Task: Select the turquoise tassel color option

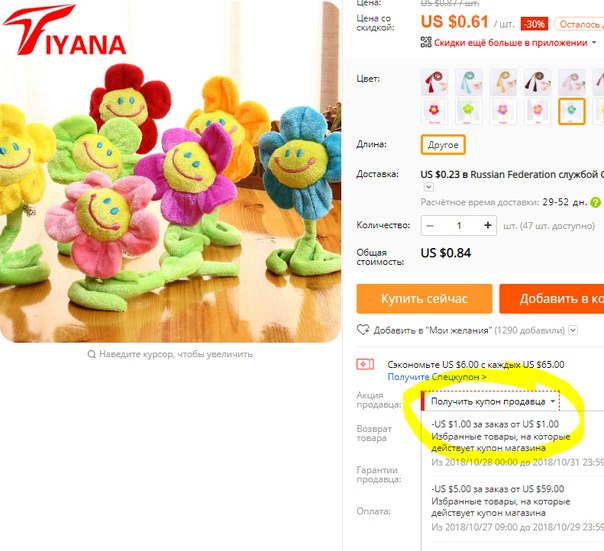Action: click(x=468, y=82)
